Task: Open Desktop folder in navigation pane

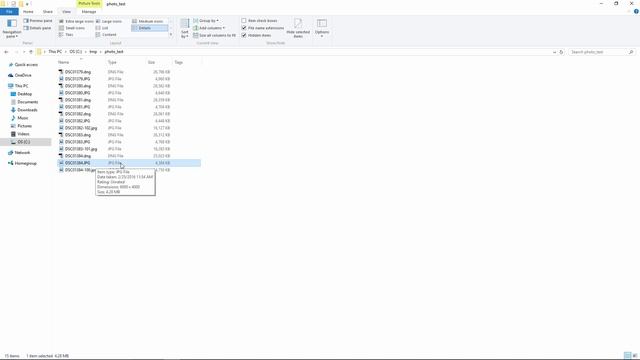Action: 24,94
